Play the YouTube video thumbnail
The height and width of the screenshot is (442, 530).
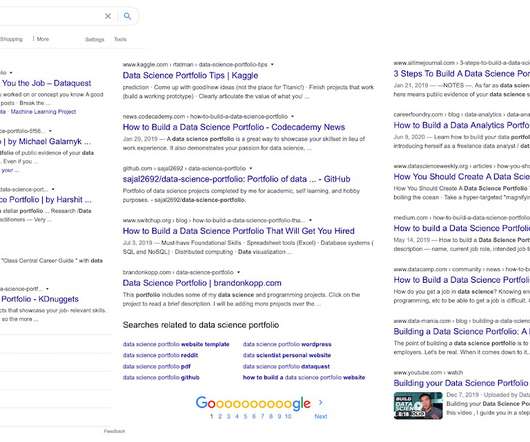pos(418,406)
